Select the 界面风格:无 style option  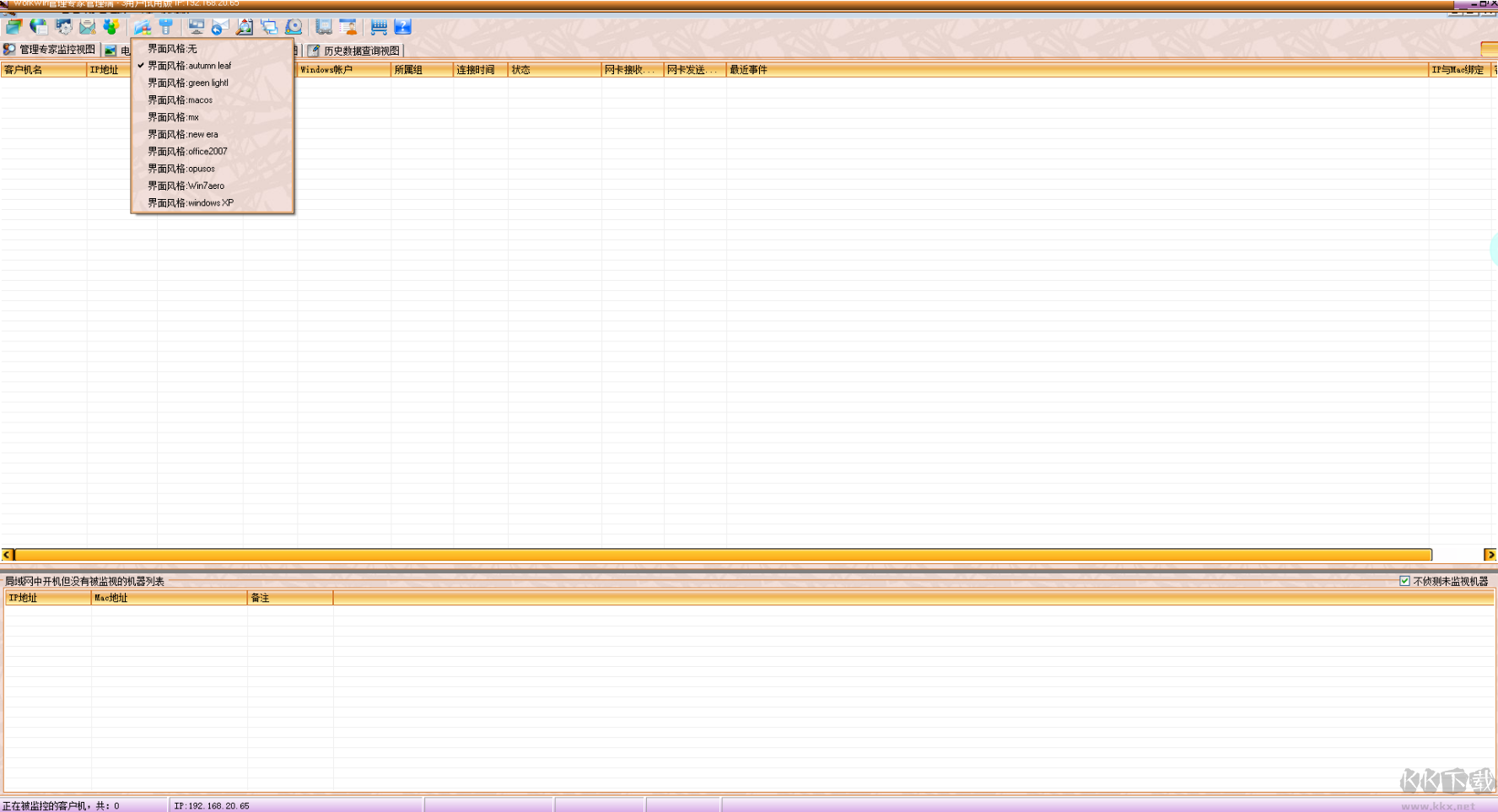pyautogui.click(x=173, y=49)
